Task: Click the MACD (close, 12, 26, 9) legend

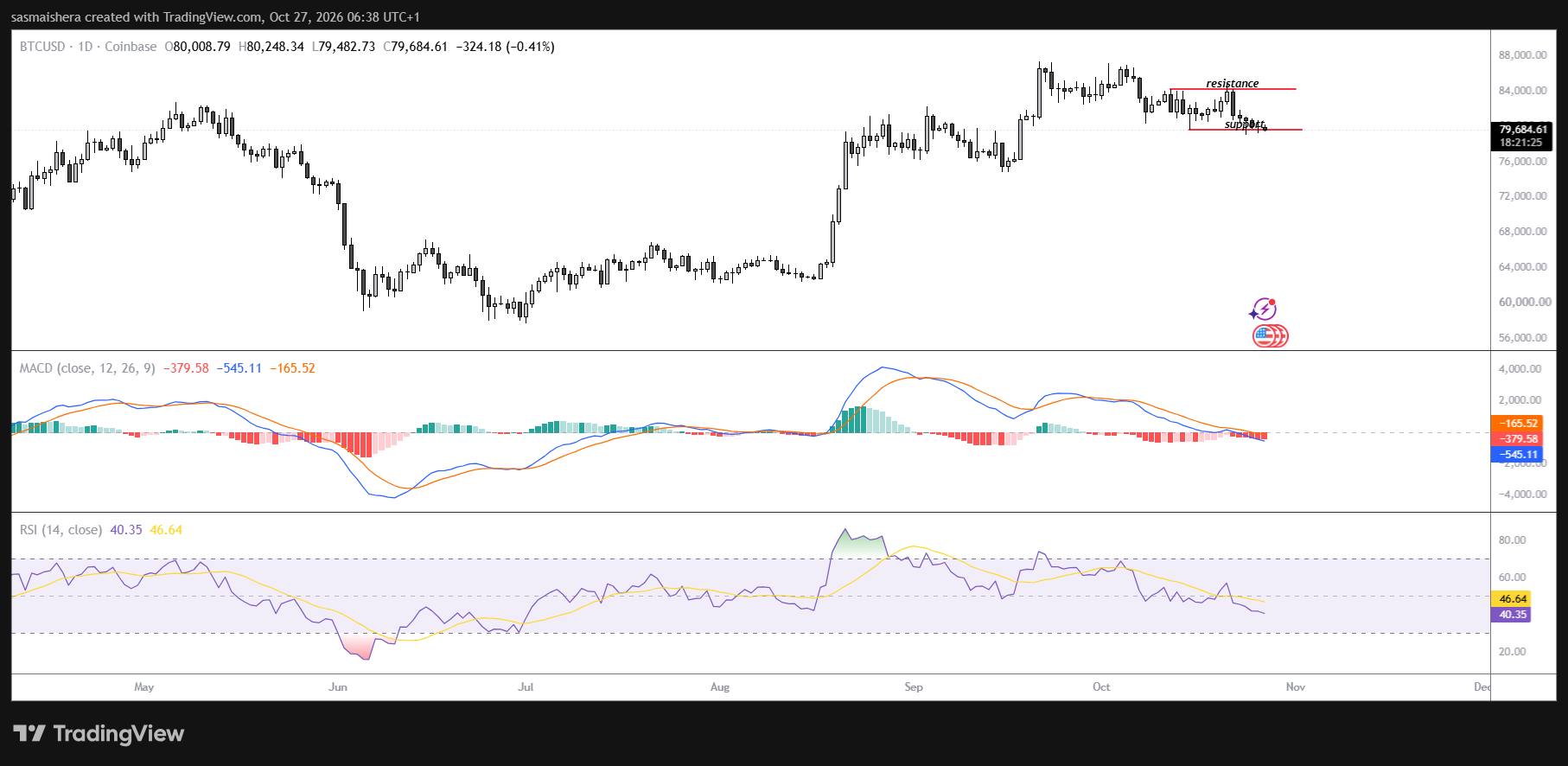Action: [87, 368]
